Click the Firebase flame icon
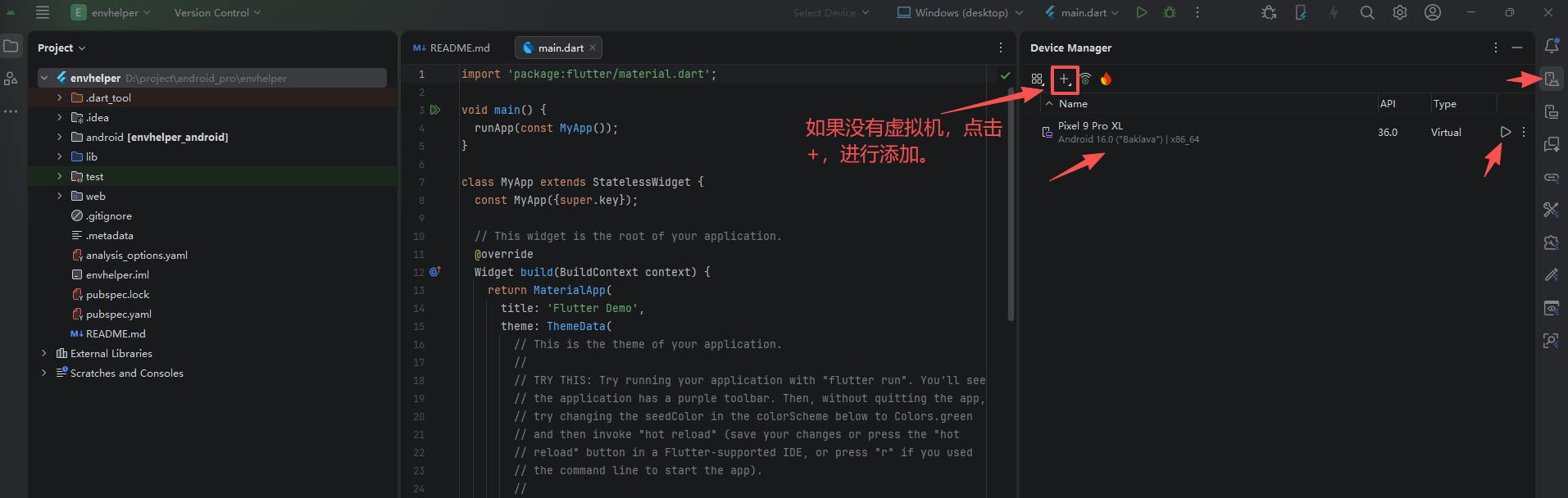Screen dimensions: 1568x498 click(1106, 79)
